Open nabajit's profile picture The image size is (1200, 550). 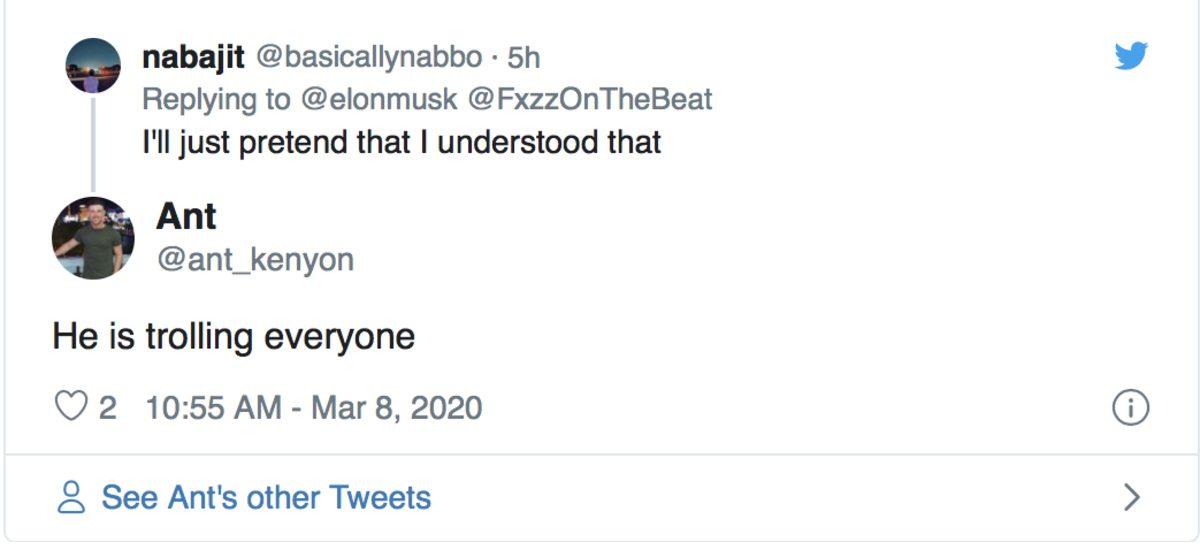(93, 66)
